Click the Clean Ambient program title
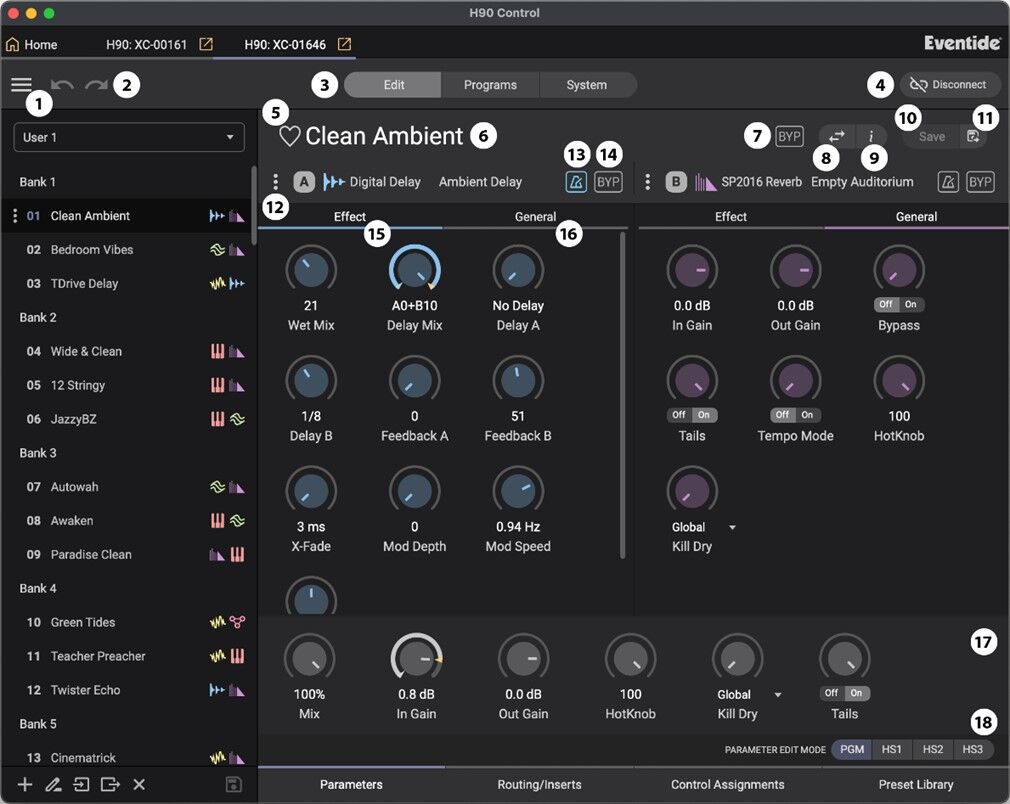The image size is (1010, 804). [384, 136]
